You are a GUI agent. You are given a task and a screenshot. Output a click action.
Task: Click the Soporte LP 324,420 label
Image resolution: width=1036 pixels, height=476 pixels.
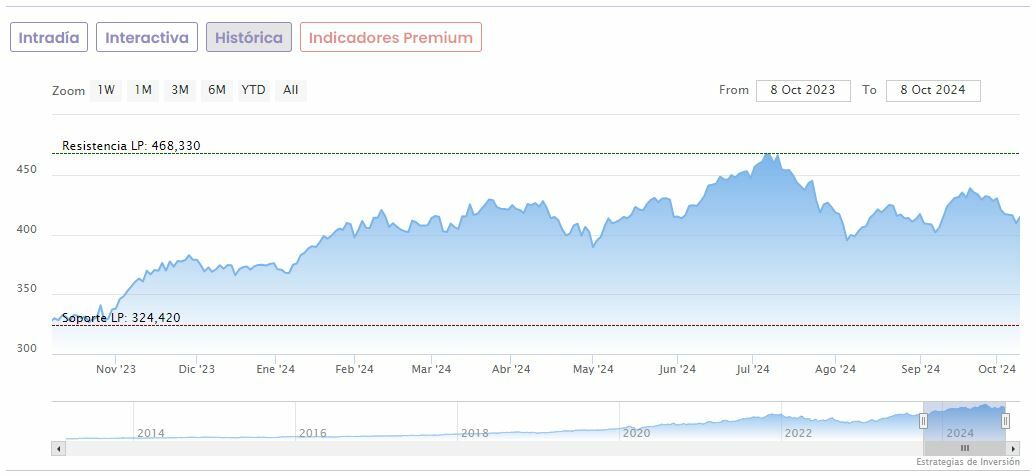point(121,318)
